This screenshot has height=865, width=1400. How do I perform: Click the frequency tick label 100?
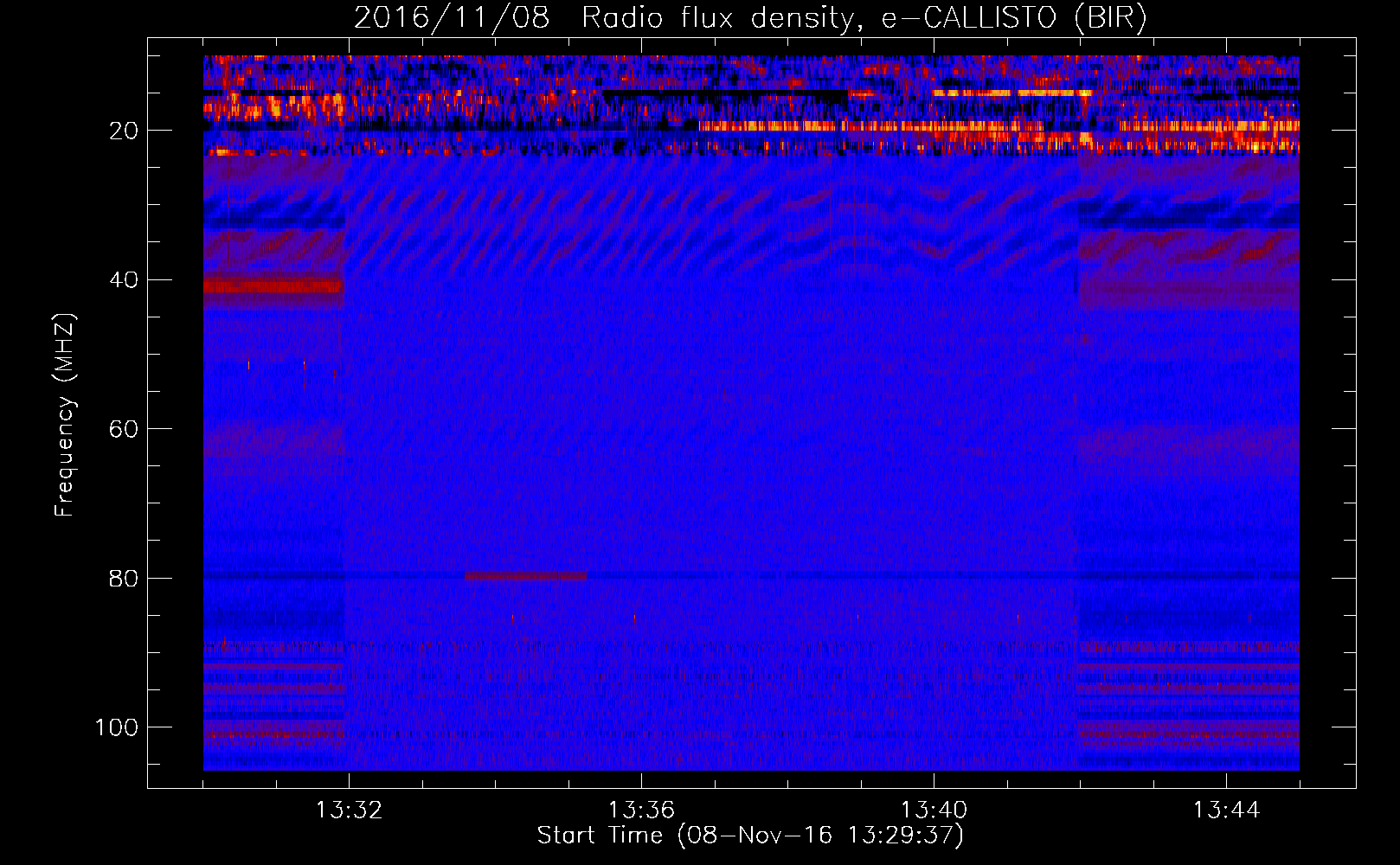(118, 727)
